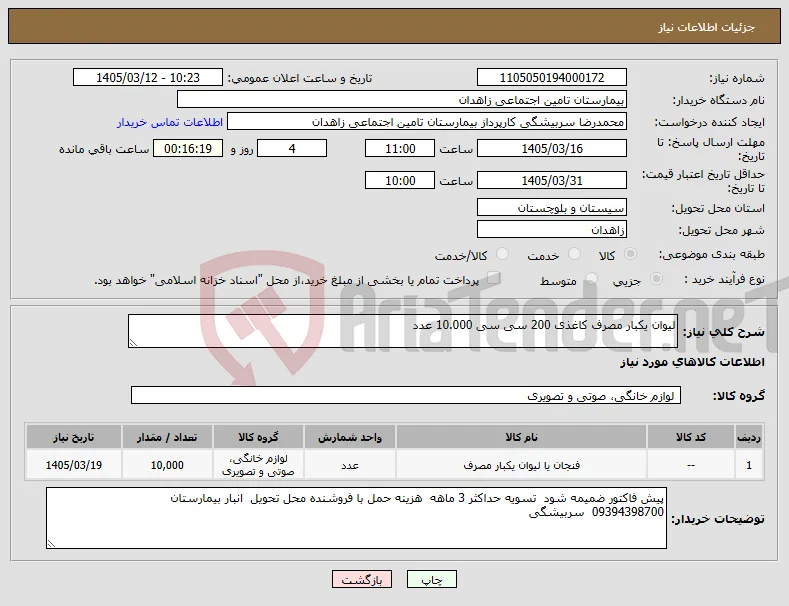The image size is (789, 606).
Task: Select the متوسط purchase type radio
Action: pyautogui.click(x=591, y=278)
